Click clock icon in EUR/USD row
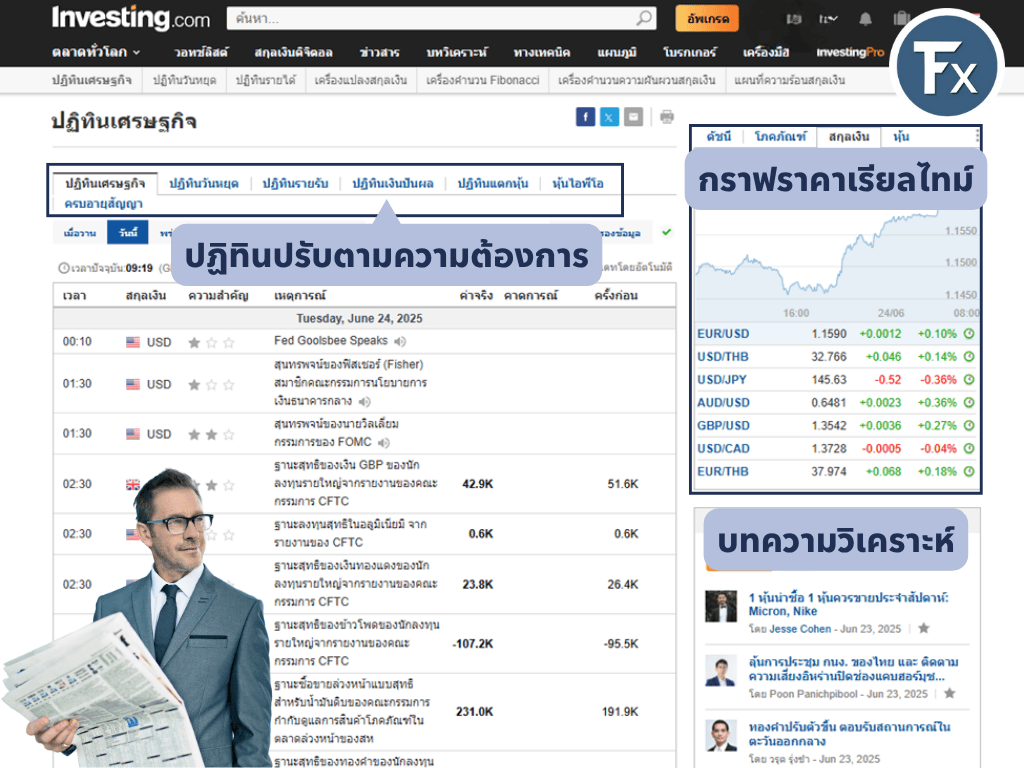The height and width of the screenshot is (768, 1024). 969,333
